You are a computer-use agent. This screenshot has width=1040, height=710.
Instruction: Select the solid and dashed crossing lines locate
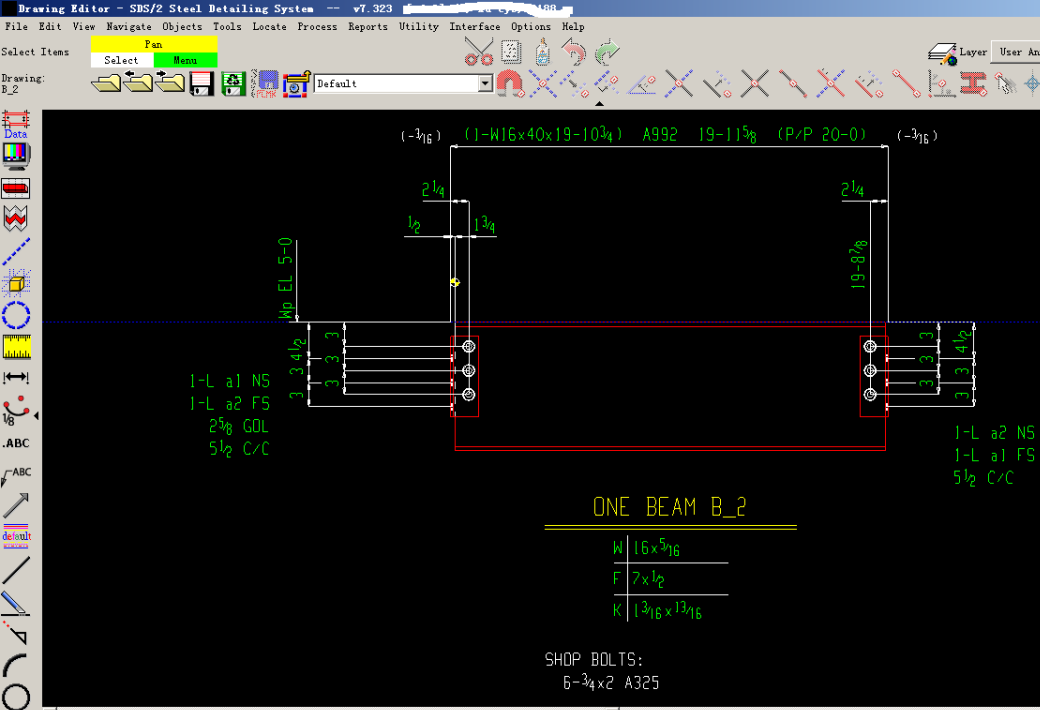679,84
